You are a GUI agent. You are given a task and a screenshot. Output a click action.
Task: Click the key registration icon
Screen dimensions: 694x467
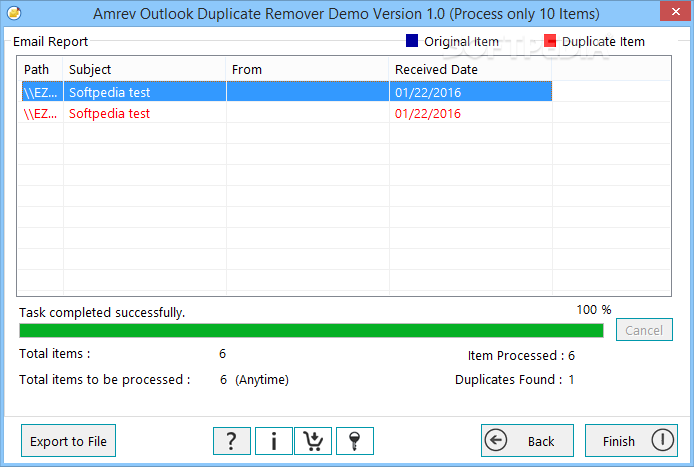point(355,441)
